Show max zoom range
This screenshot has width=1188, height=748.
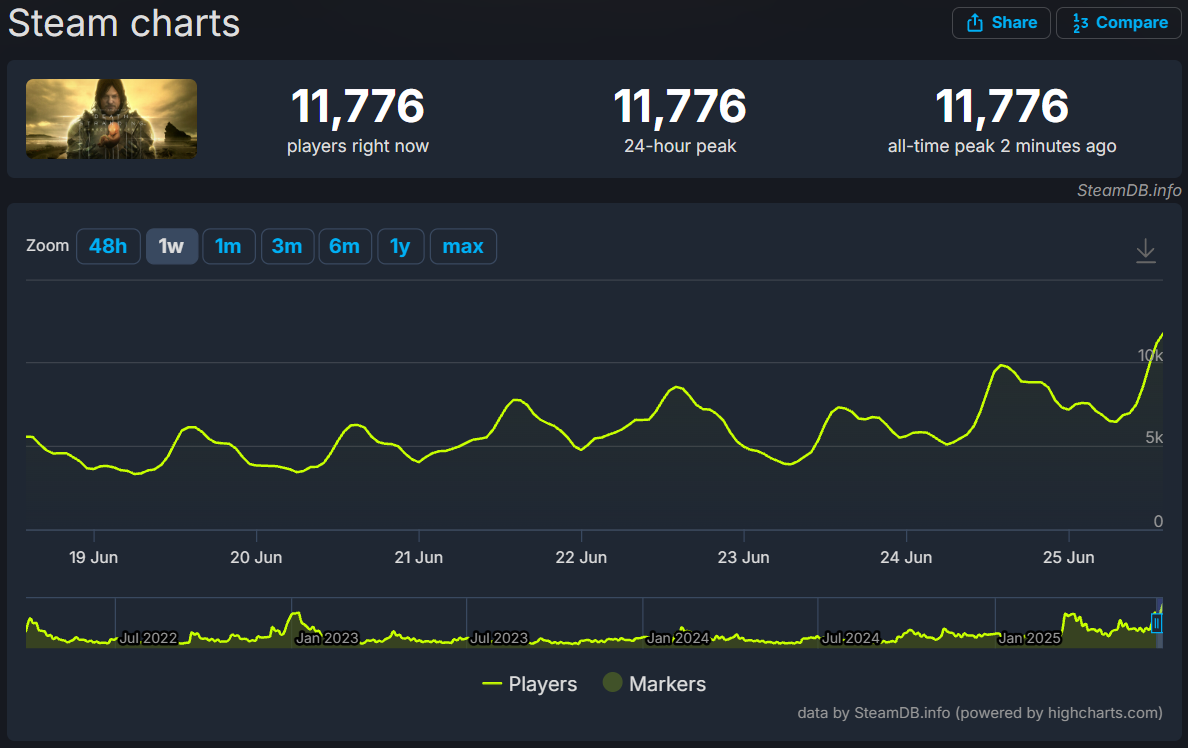[463, 246]
